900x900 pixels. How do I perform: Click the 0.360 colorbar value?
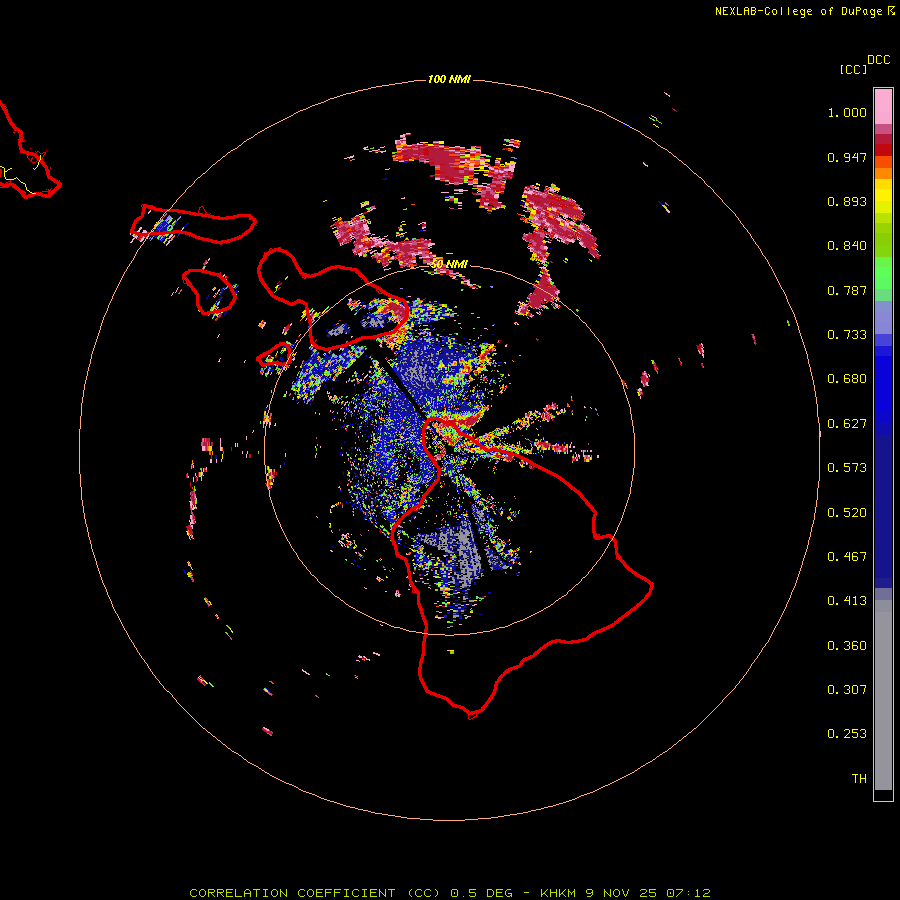pos(847,646)
